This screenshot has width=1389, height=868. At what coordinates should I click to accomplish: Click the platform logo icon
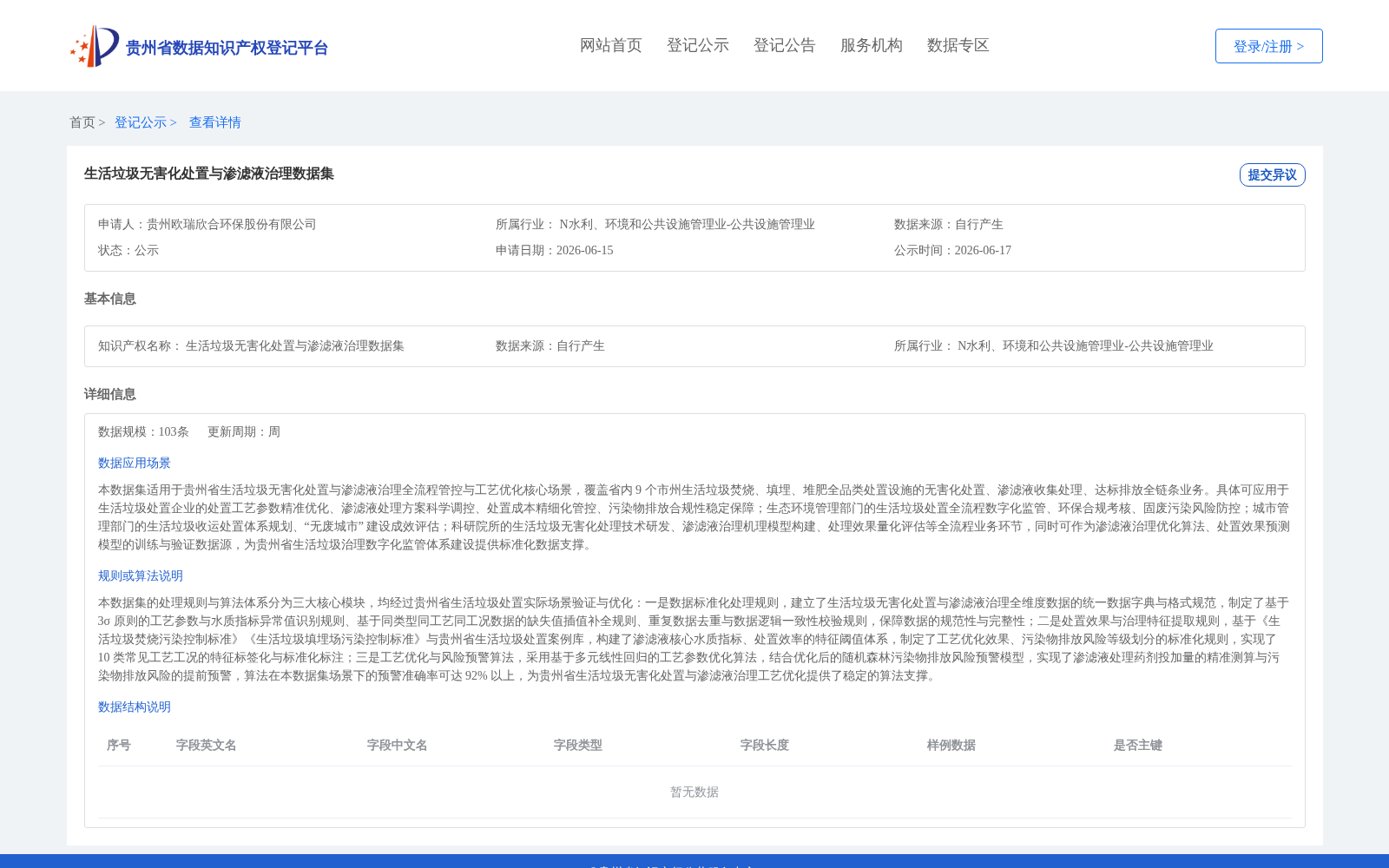click(95, 46)
